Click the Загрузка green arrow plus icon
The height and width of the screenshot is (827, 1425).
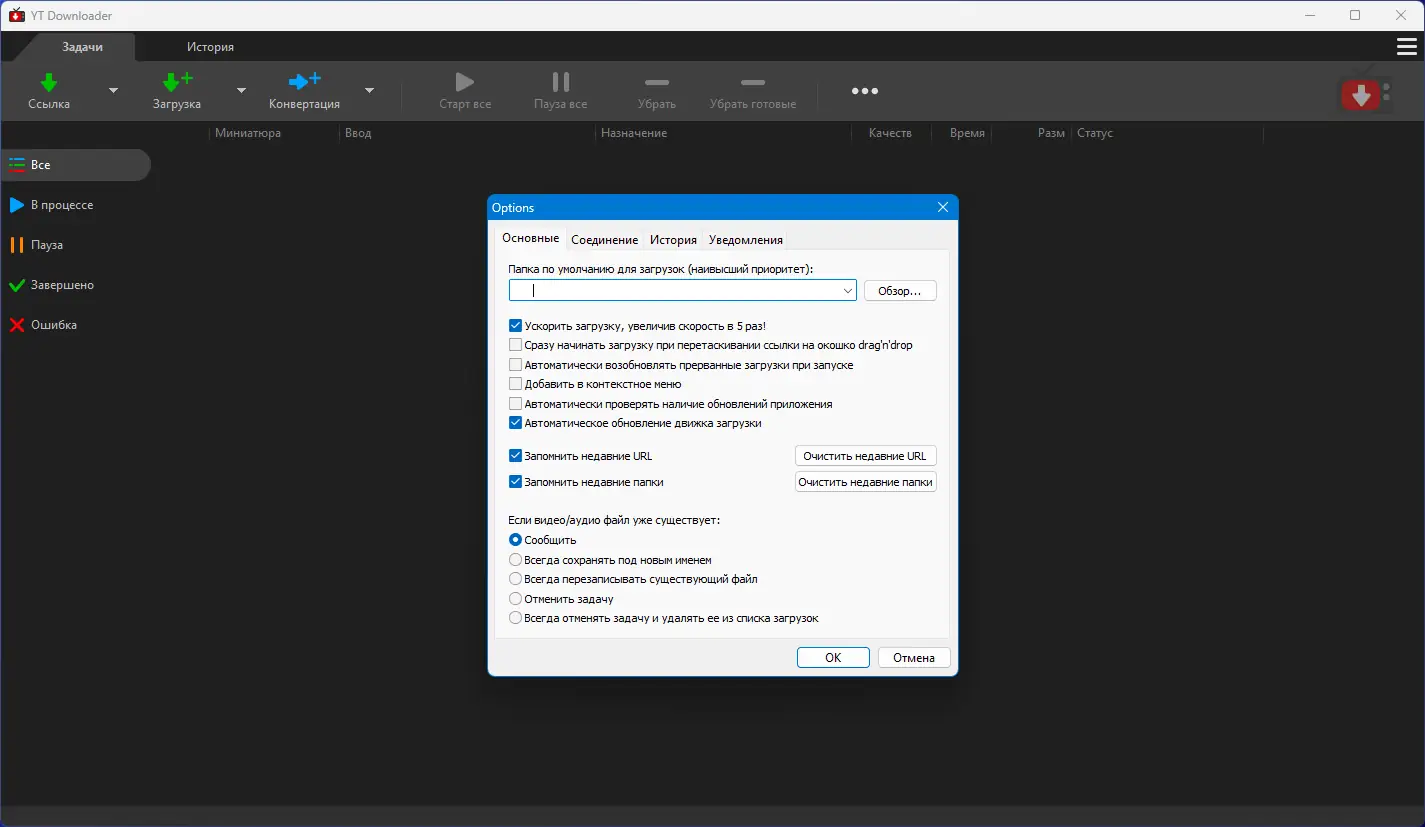point(177,82)
